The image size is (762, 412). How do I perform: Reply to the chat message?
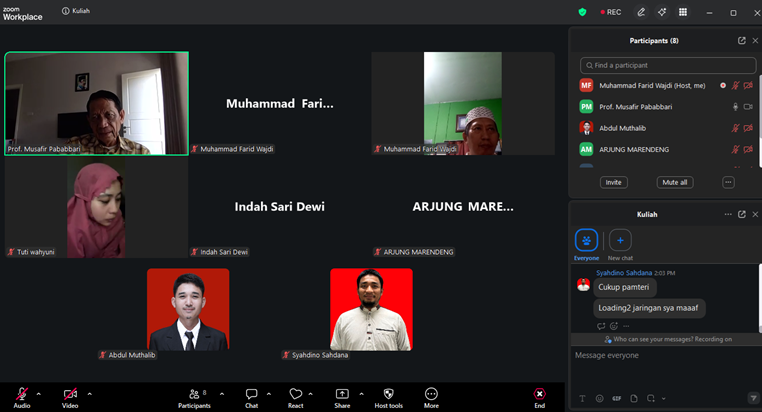(x=601, y=326)
